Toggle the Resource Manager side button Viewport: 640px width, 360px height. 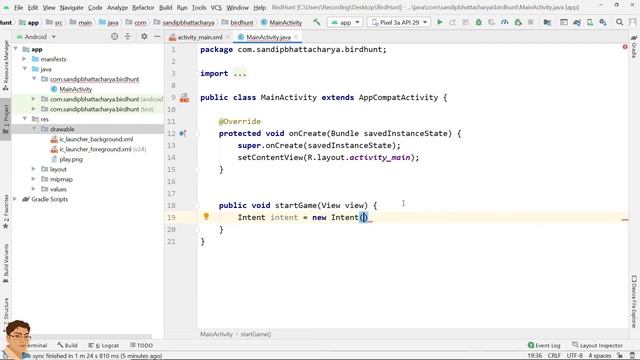[6, 66]
